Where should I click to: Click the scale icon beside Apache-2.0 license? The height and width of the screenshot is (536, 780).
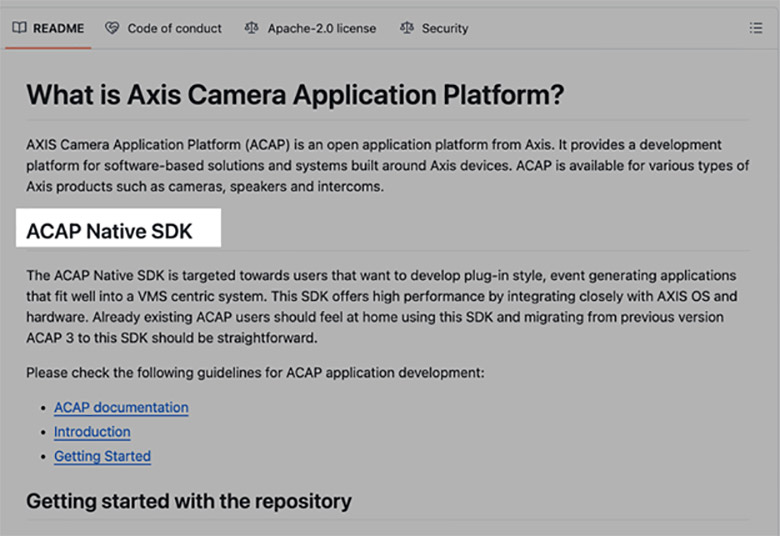pyautogui.click(x=251, y=28)
